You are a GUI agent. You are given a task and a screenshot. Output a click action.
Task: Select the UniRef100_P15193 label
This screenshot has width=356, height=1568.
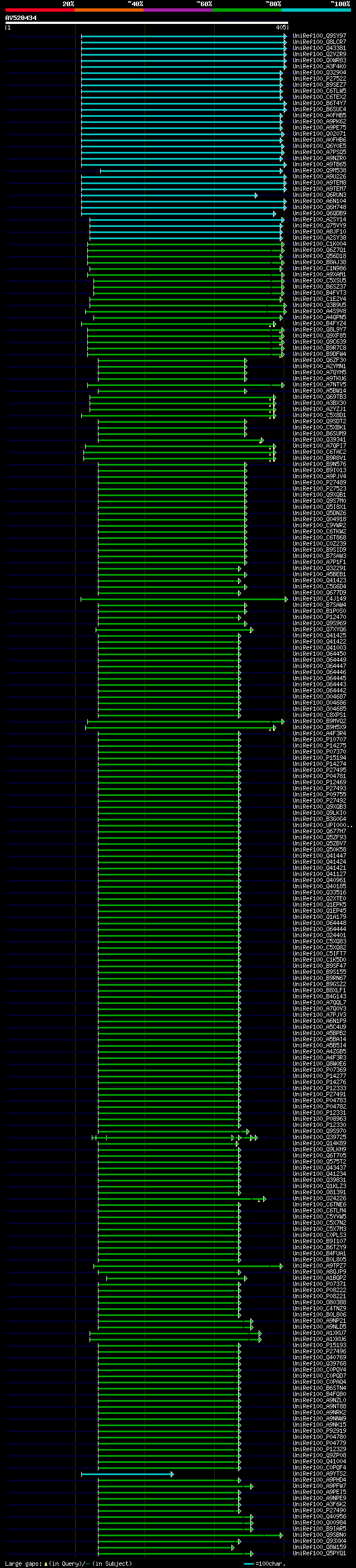[x=319, y=1345]
